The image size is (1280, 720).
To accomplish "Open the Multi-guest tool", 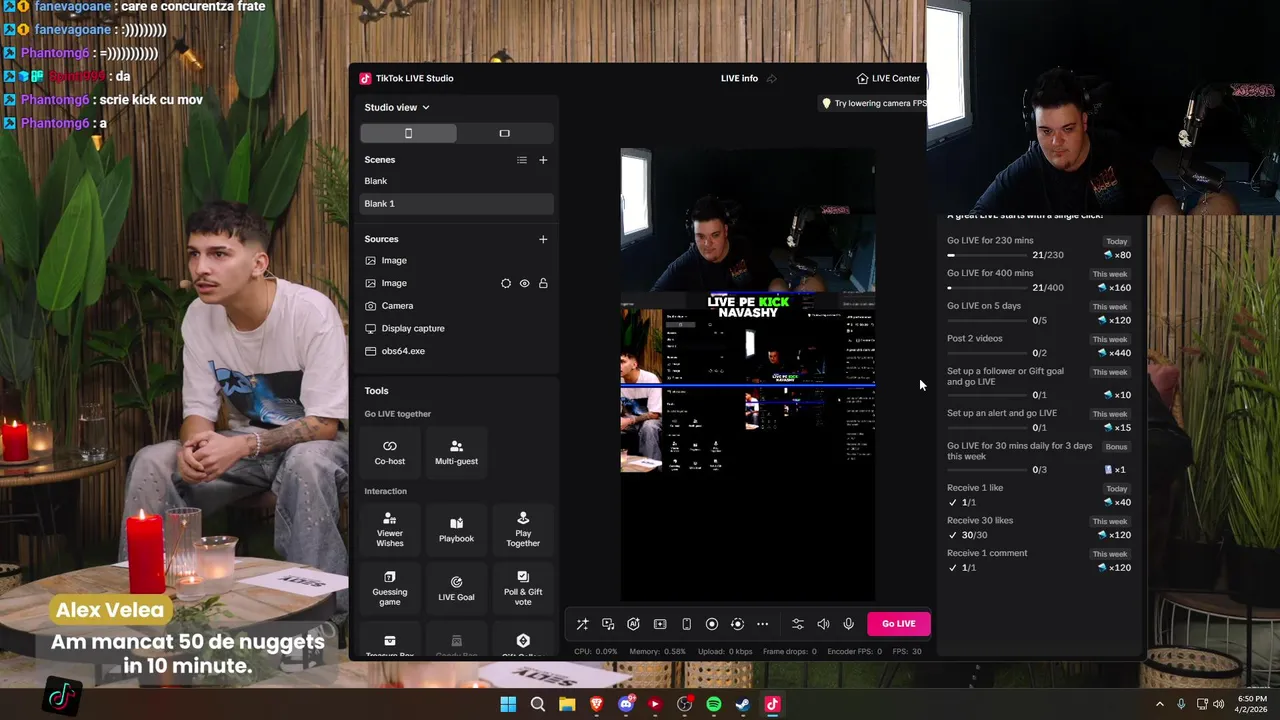I will 456,452.
